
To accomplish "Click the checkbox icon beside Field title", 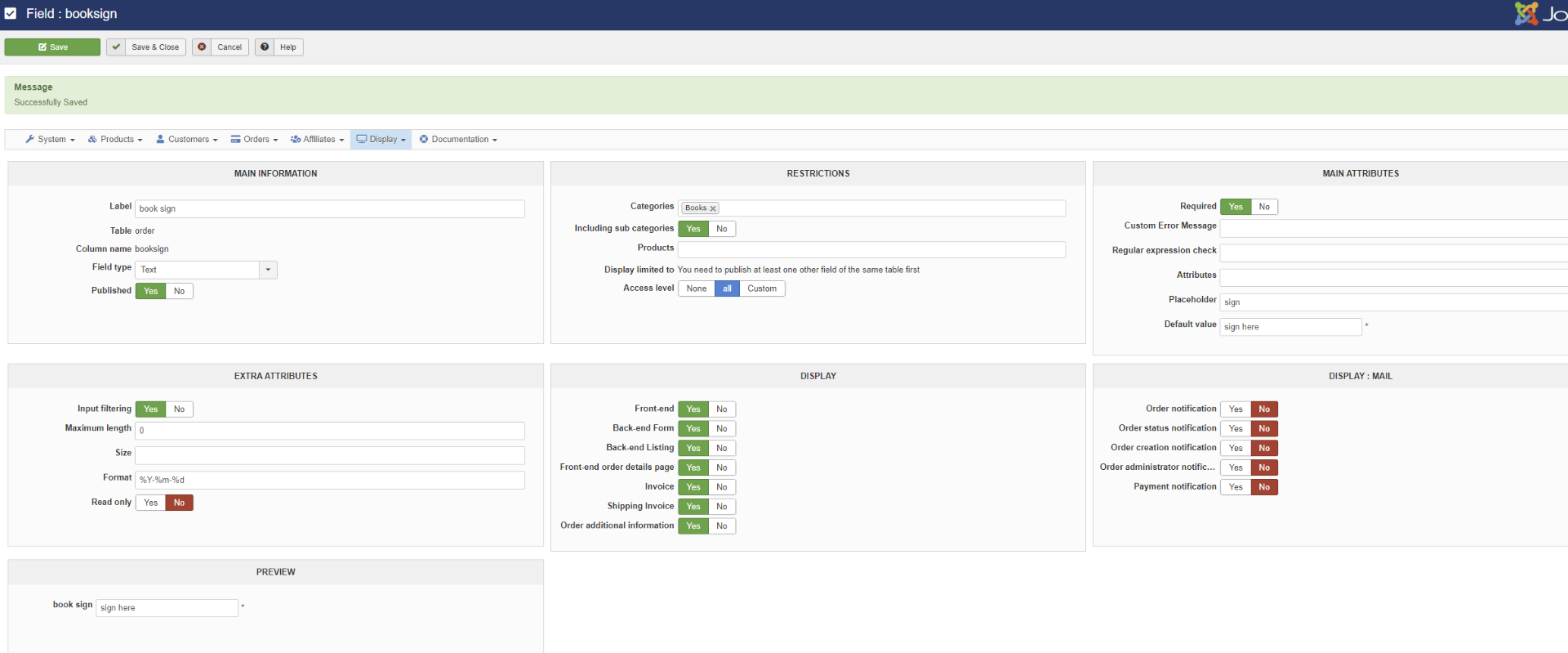I will [11, 14].
